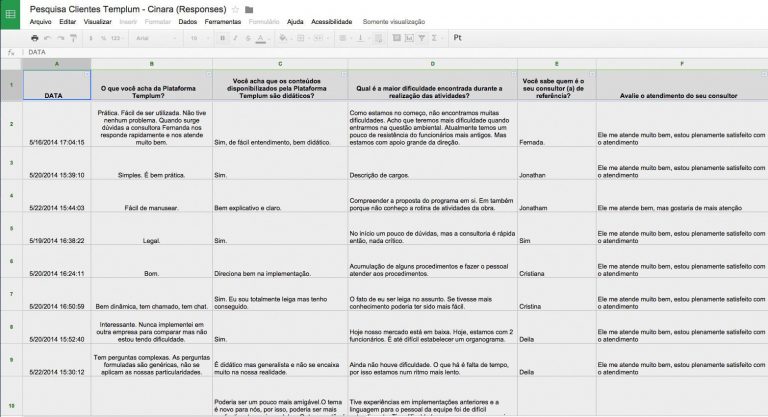
Task: Click the Somente visualização label
Action: click(x=394, y=22)
